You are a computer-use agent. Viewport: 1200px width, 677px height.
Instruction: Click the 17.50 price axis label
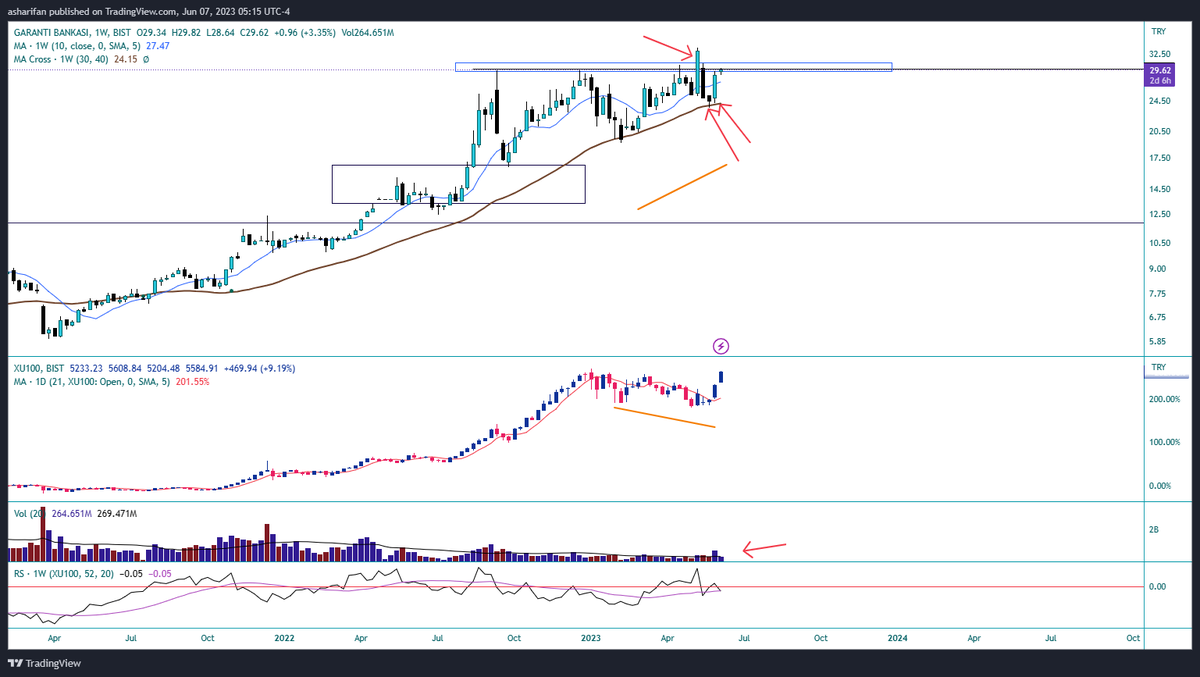1161,158
